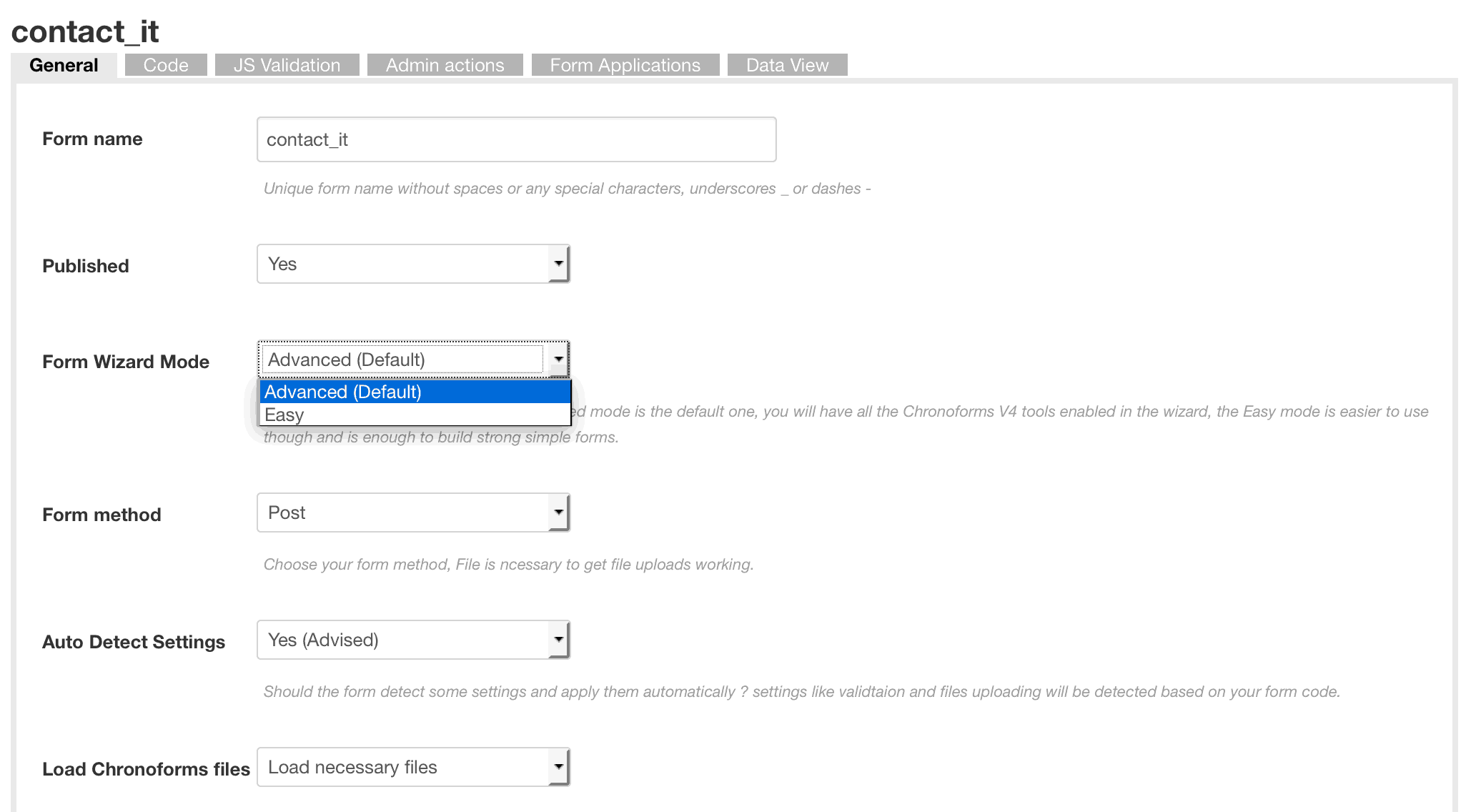Click the Auto Detect Settings dropdown arrow
This screenshot has width=1471, height=812.
[559, 640]
